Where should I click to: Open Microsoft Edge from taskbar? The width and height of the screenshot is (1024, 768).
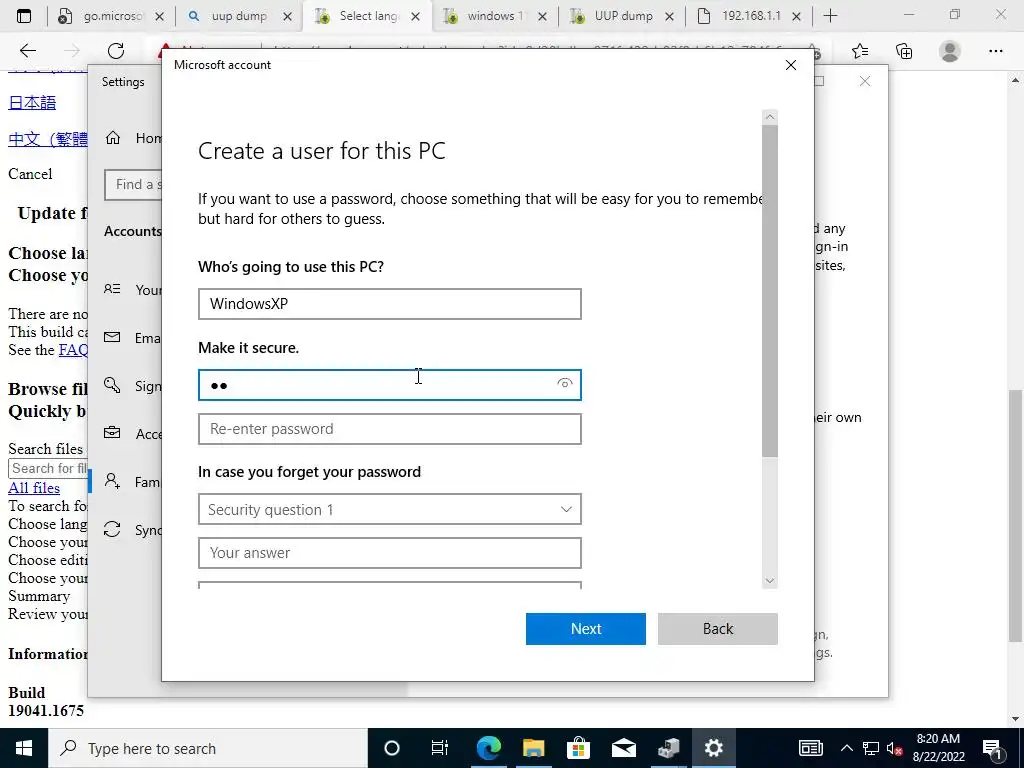pos(488,748)
